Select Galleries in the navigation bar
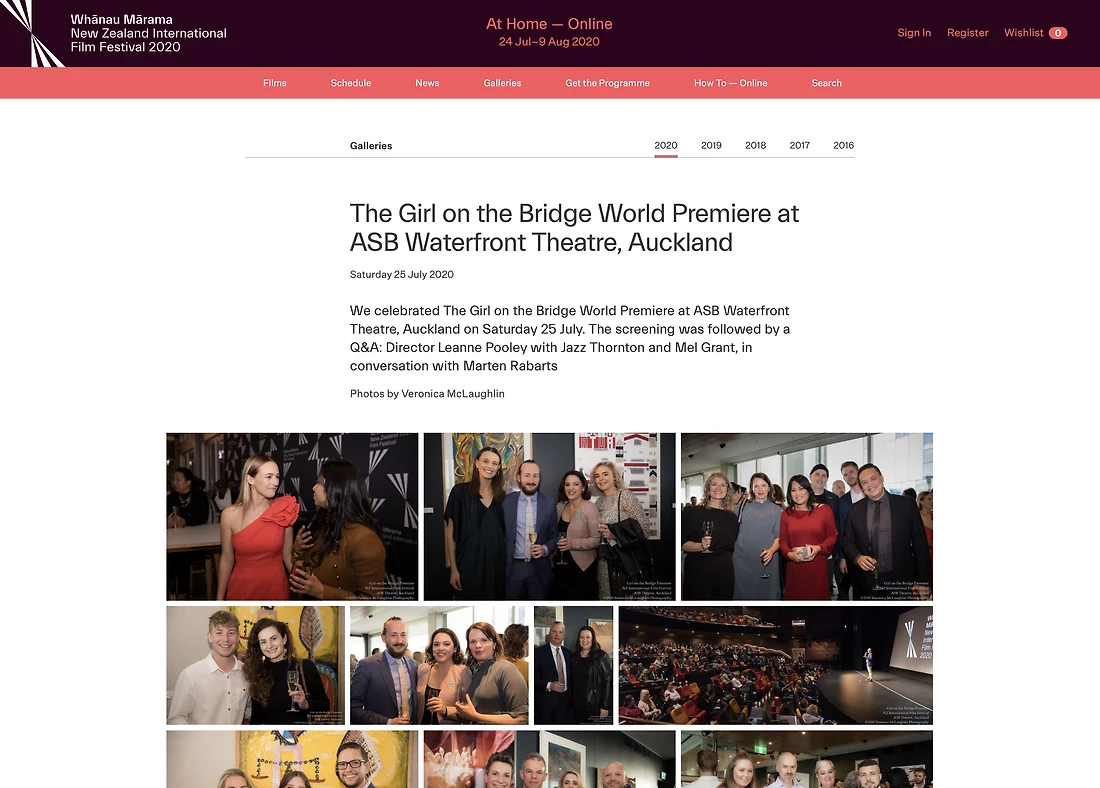The width and height of the screenshot is (1100, 788). [x=502, y=83]
